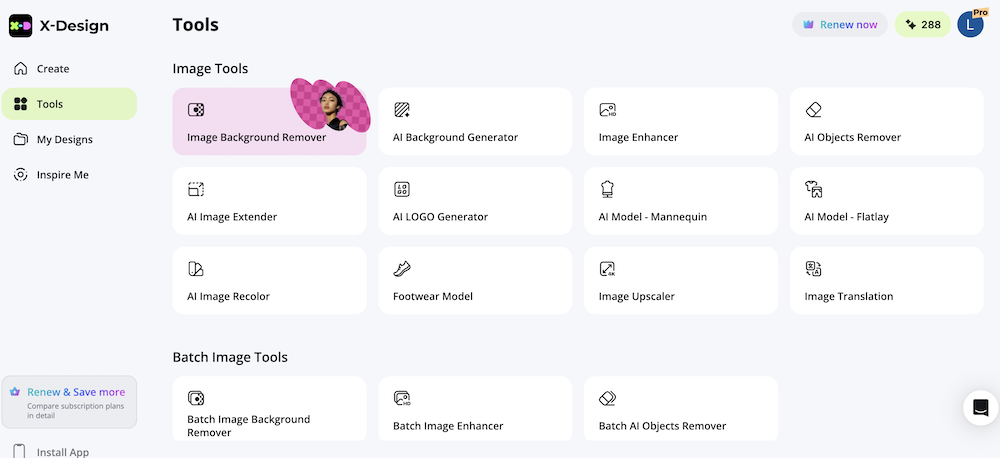Select the AI Model - Mannequin icon
1000x458 pixels.
pyautogui.click(x=607, y=189)
